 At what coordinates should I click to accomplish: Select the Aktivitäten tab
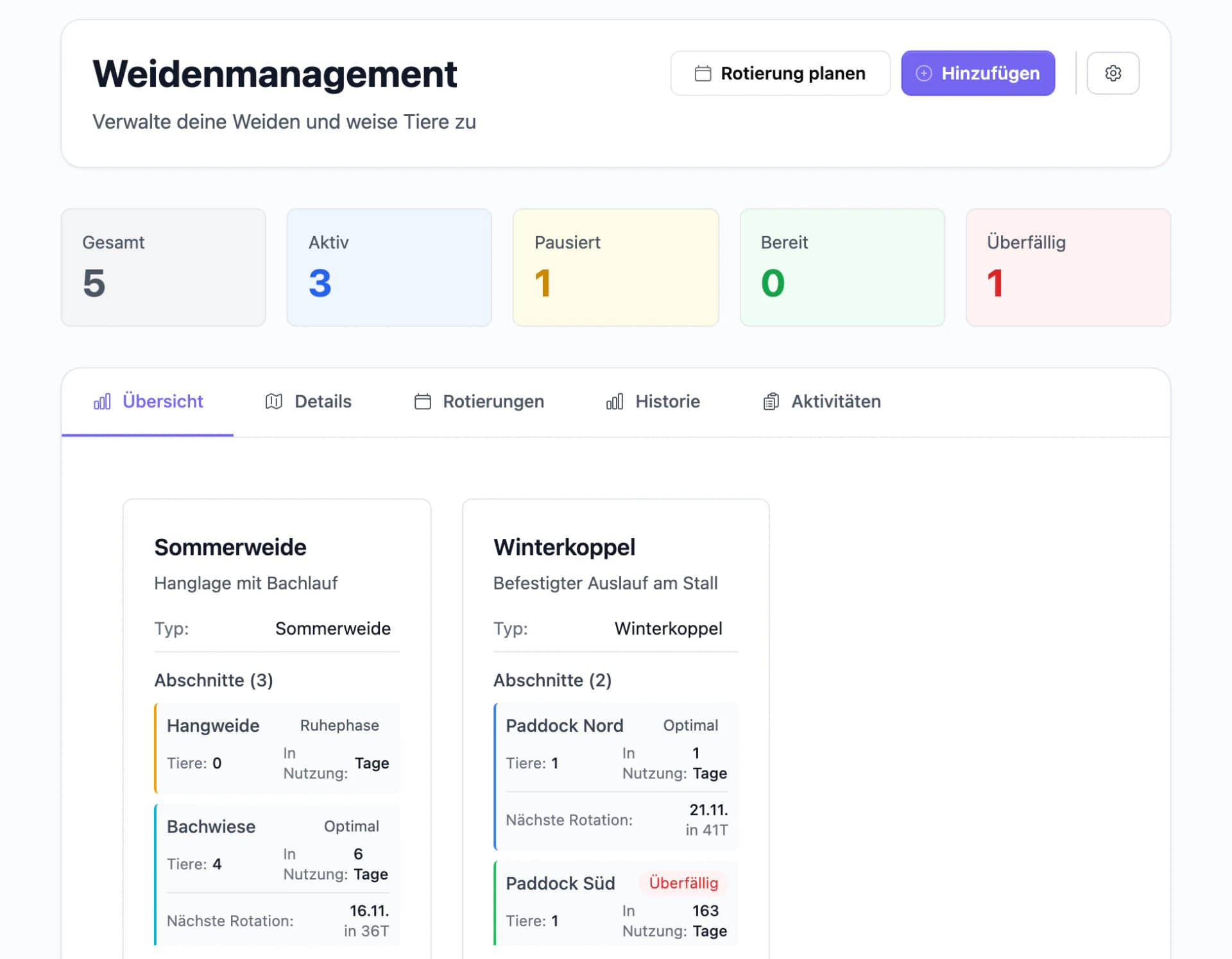coord(822,402)
